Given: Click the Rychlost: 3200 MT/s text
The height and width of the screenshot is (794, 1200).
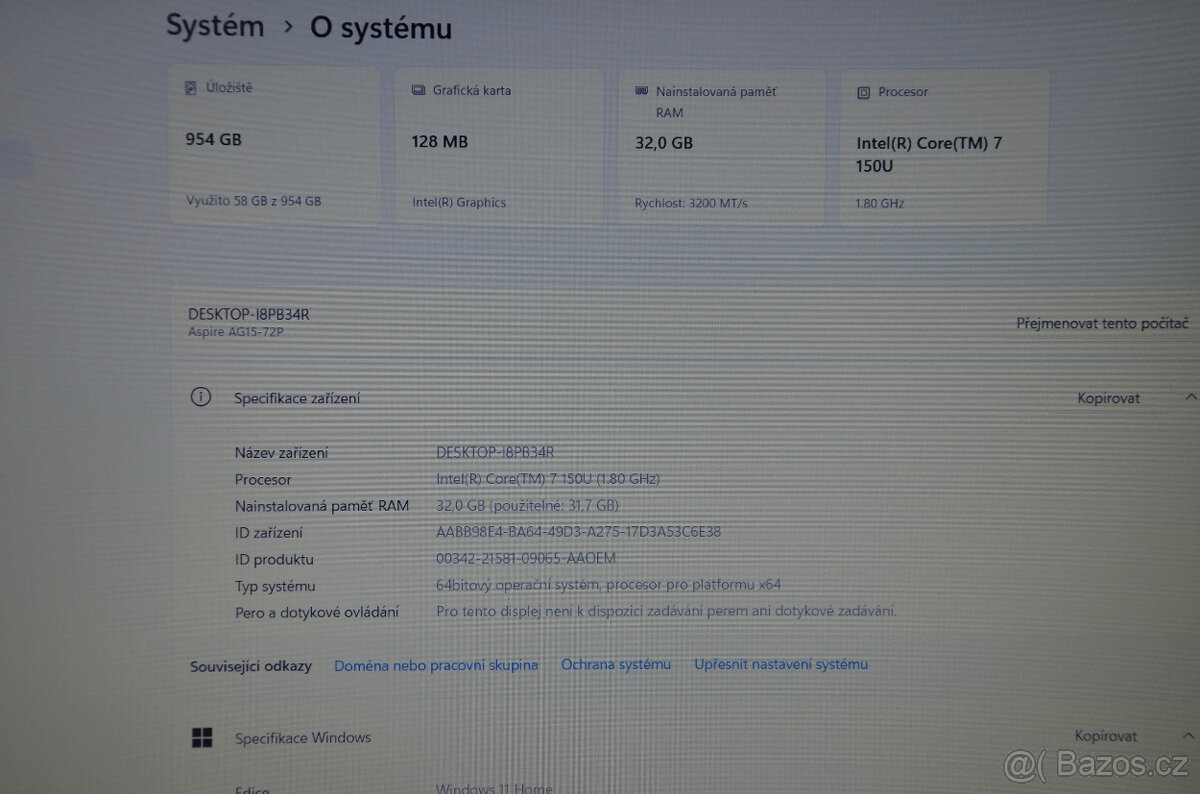Looking at the screenshot, I should (691, 203).
